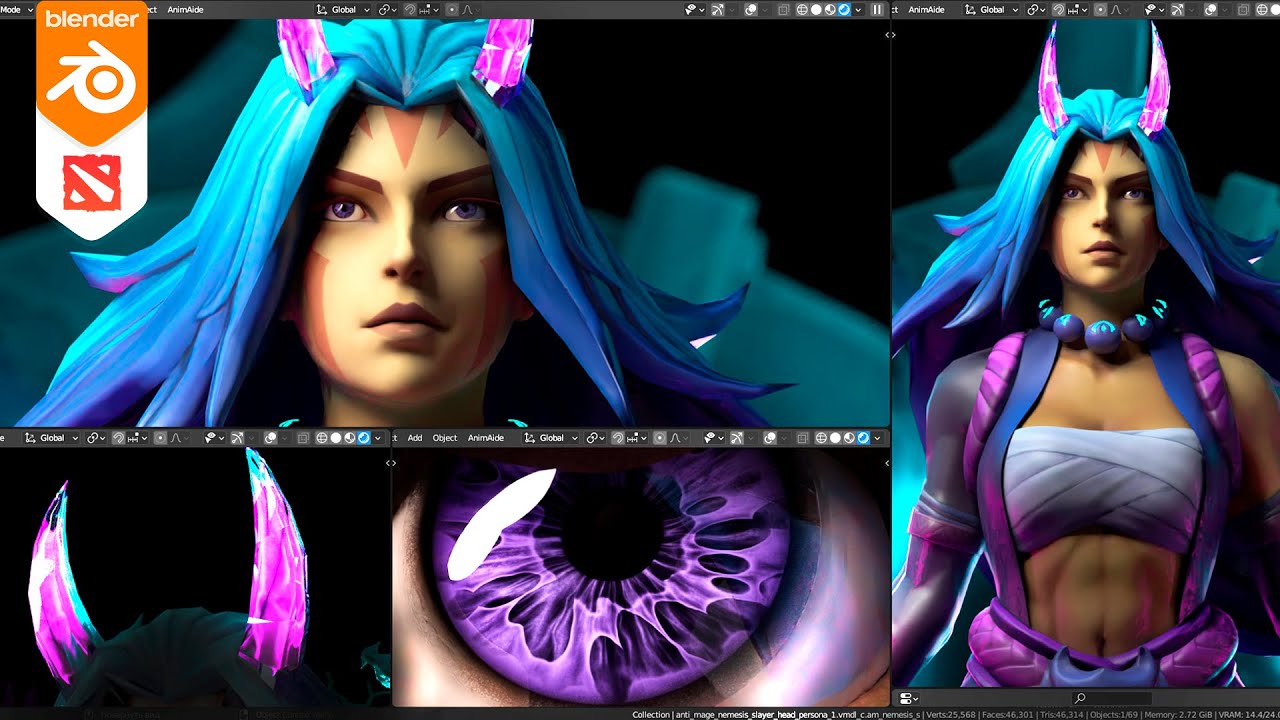Open proportional falloff menu in right viewport
1280x720 pixels.
click(1119, 9)
